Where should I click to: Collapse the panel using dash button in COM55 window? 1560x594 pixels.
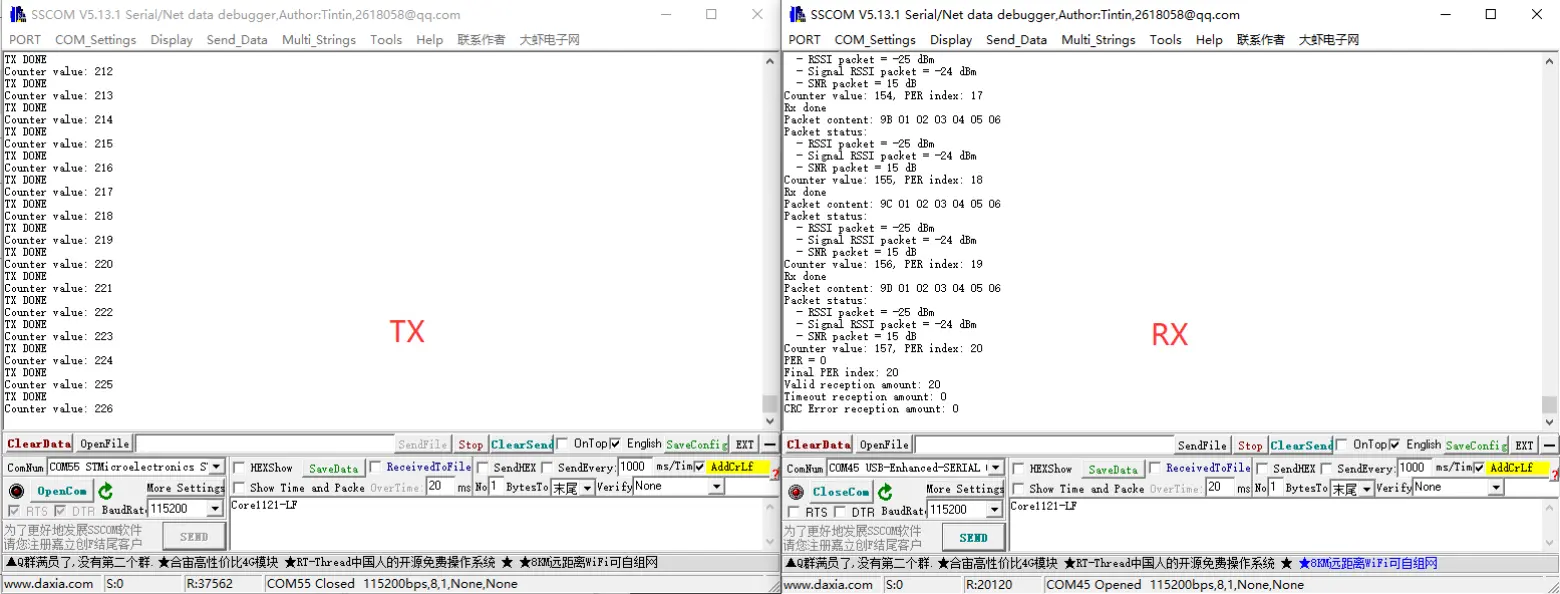[x=770, y=445]
